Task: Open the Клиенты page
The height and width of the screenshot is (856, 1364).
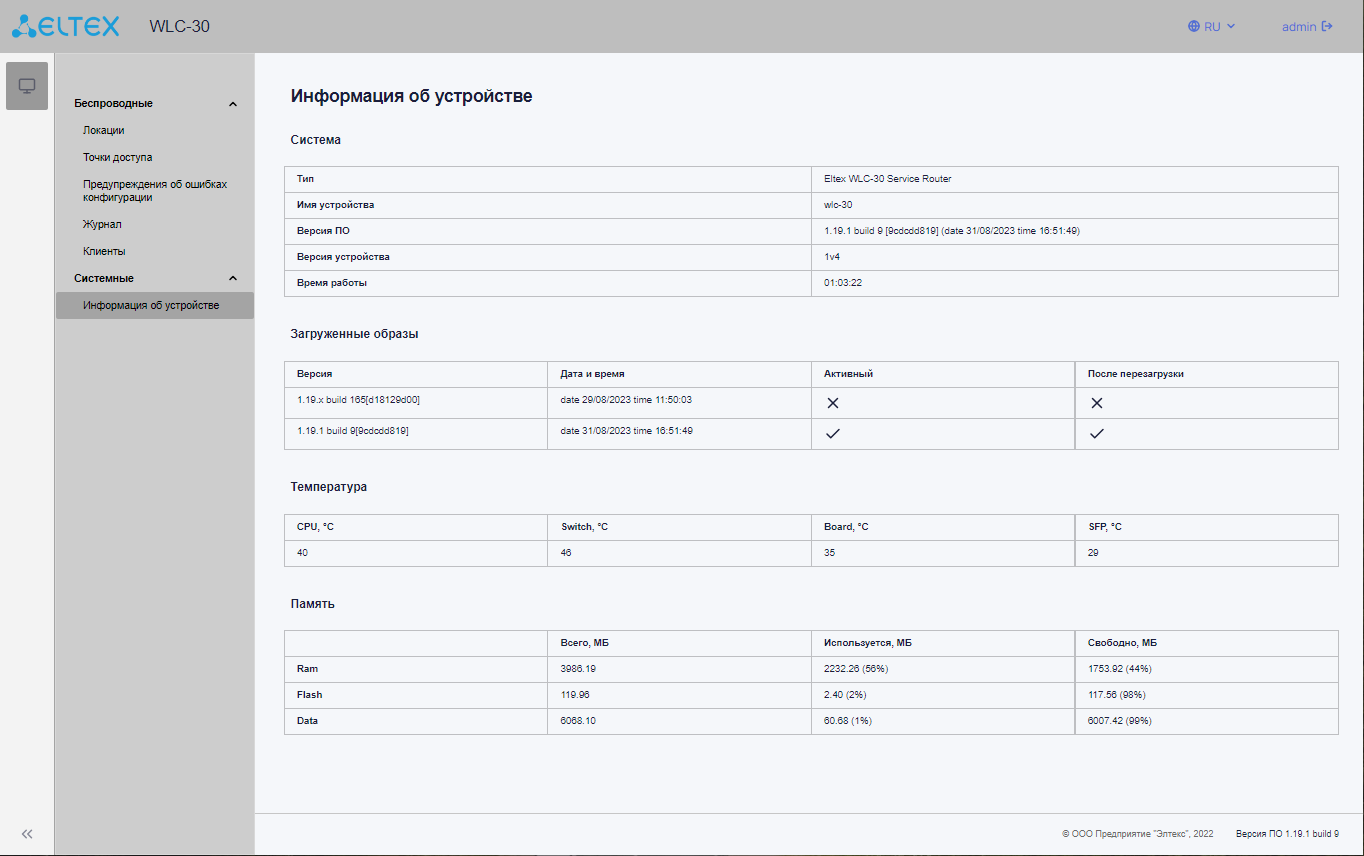Action: (104, 252)
